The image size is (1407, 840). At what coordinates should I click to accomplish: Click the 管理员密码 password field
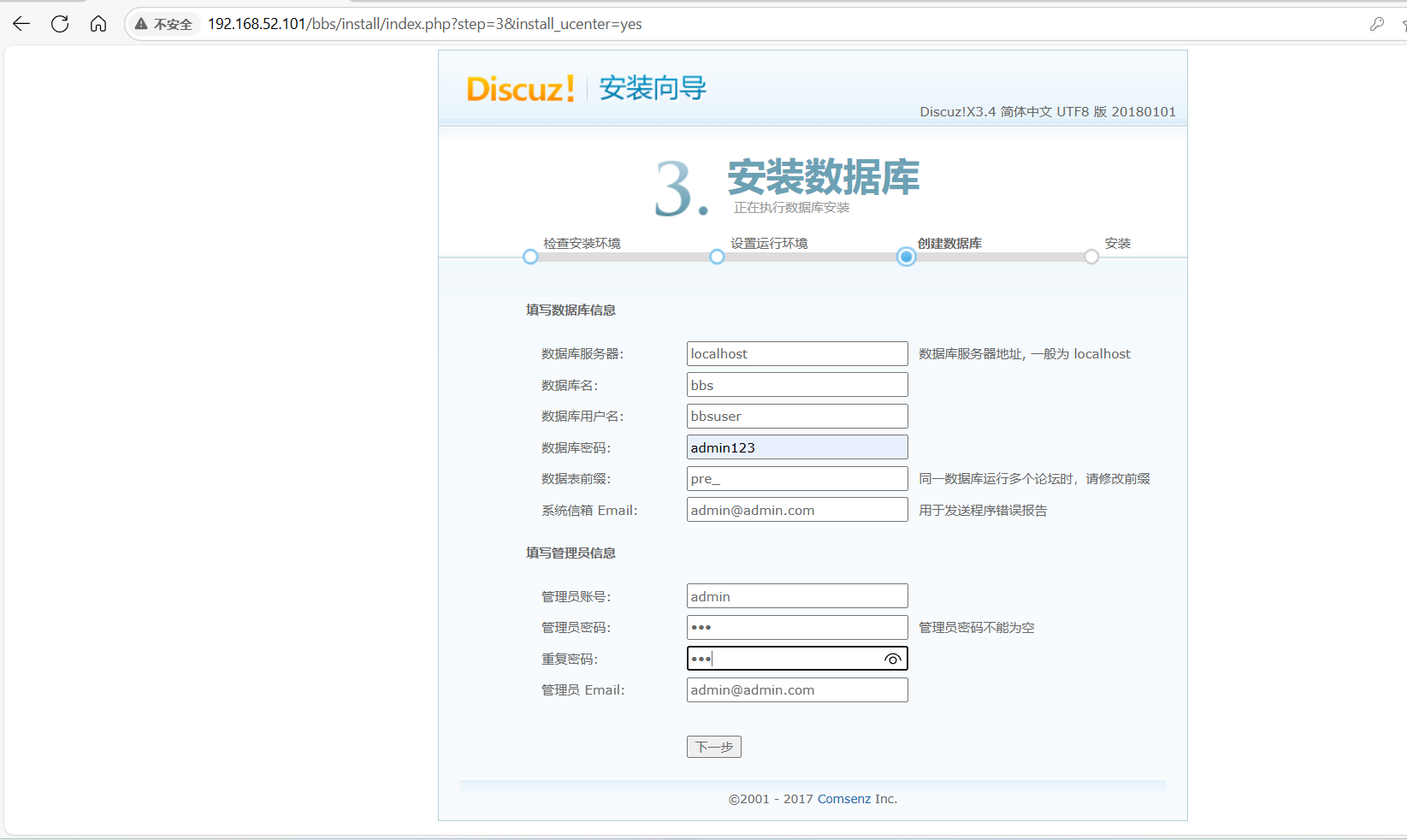(x=797, y=628)
